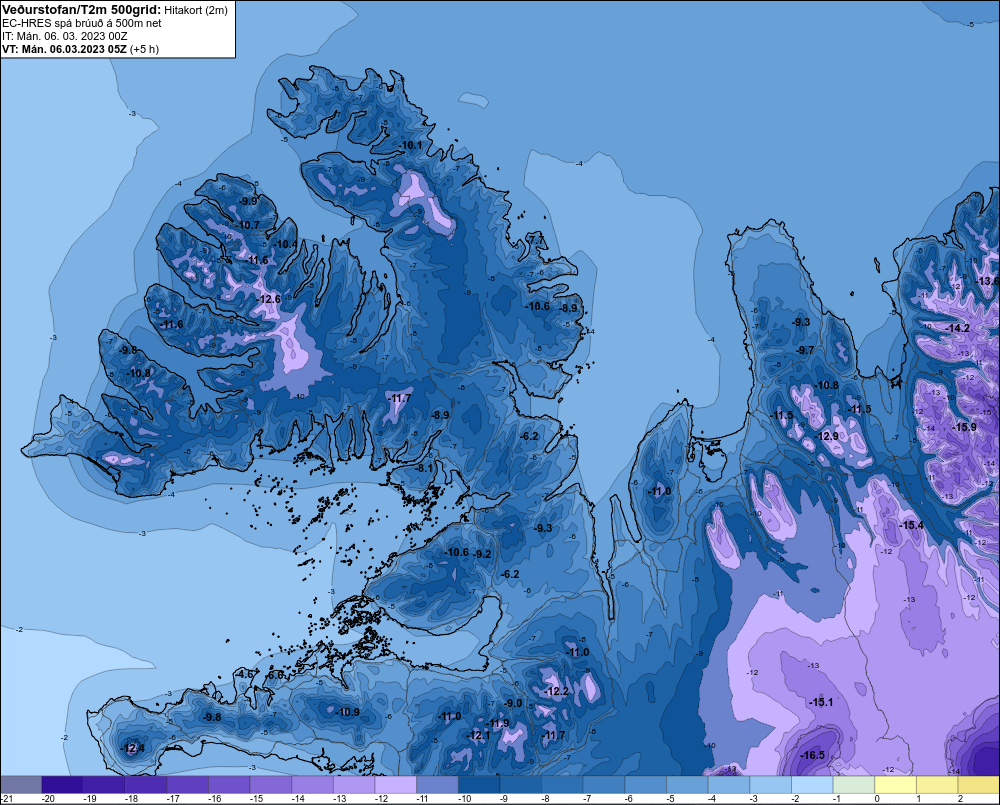Click the "-10.1" temperature value on the map
1000x805 pixels.
point(410,145)
